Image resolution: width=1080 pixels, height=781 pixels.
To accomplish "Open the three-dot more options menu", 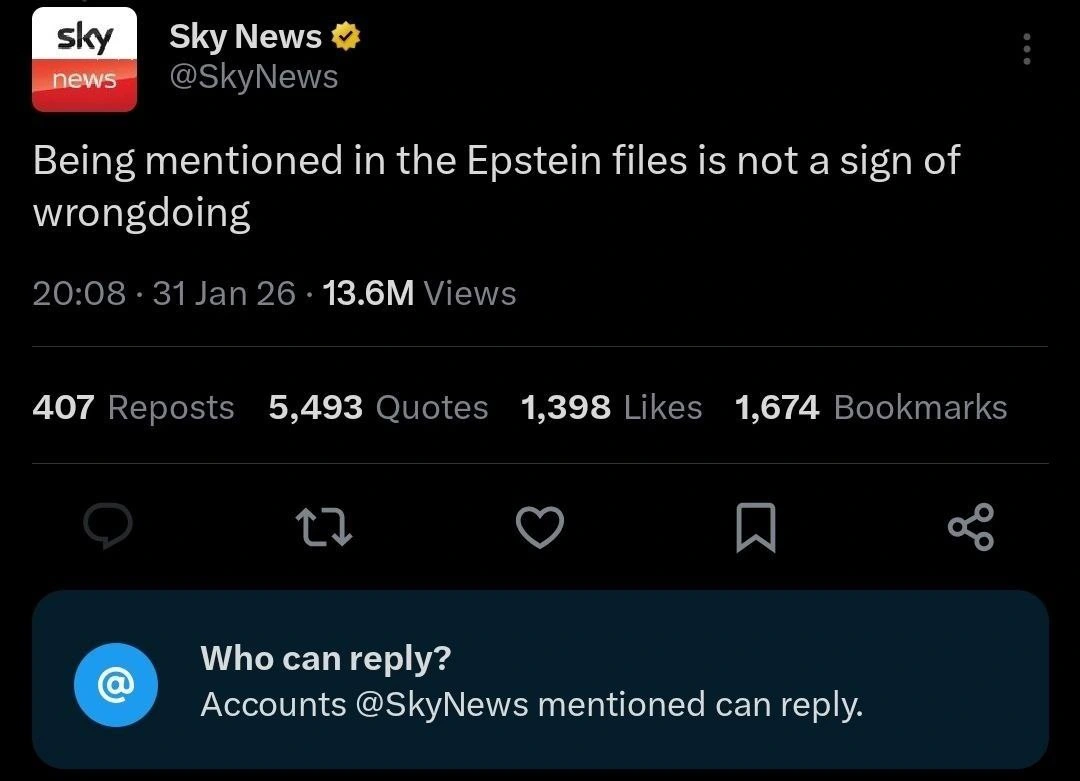I will pyautogui.click(x=1026, y=49).
